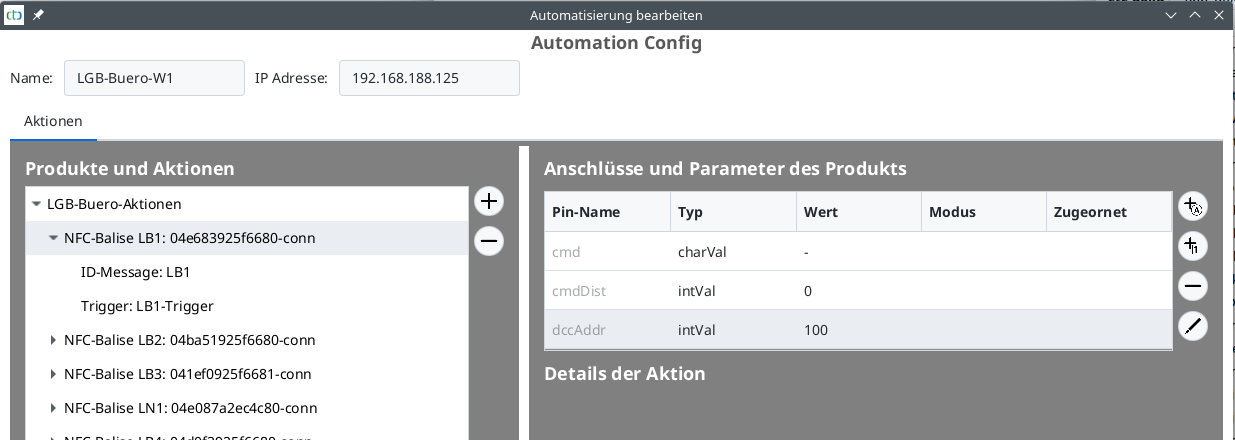Click the pencil edit button
This screenshot has height=440, width=1235.
1192,326
